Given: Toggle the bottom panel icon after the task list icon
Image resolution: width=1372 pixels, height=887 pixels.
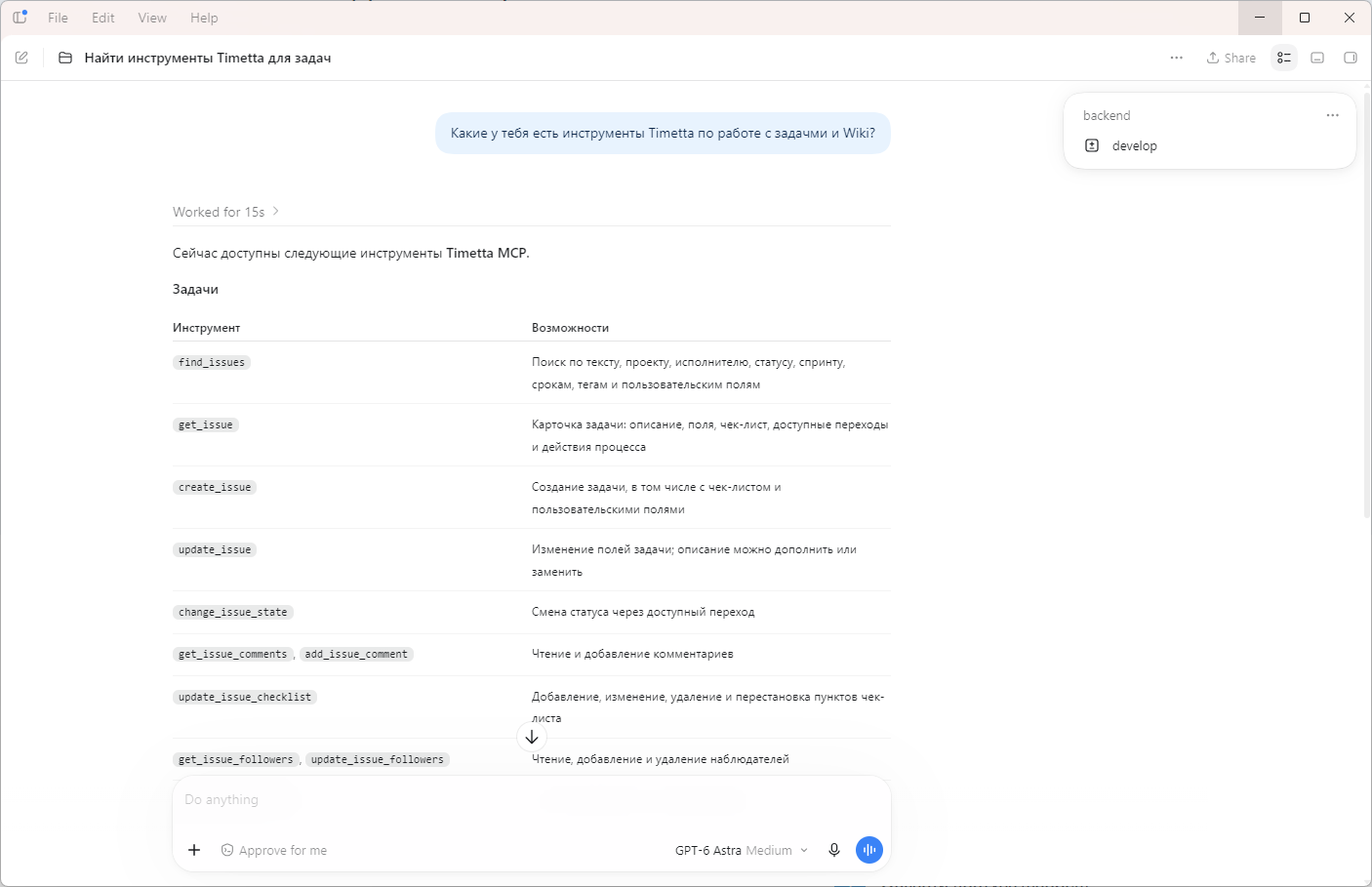Looking at the screenshot, I should 1317,58.
